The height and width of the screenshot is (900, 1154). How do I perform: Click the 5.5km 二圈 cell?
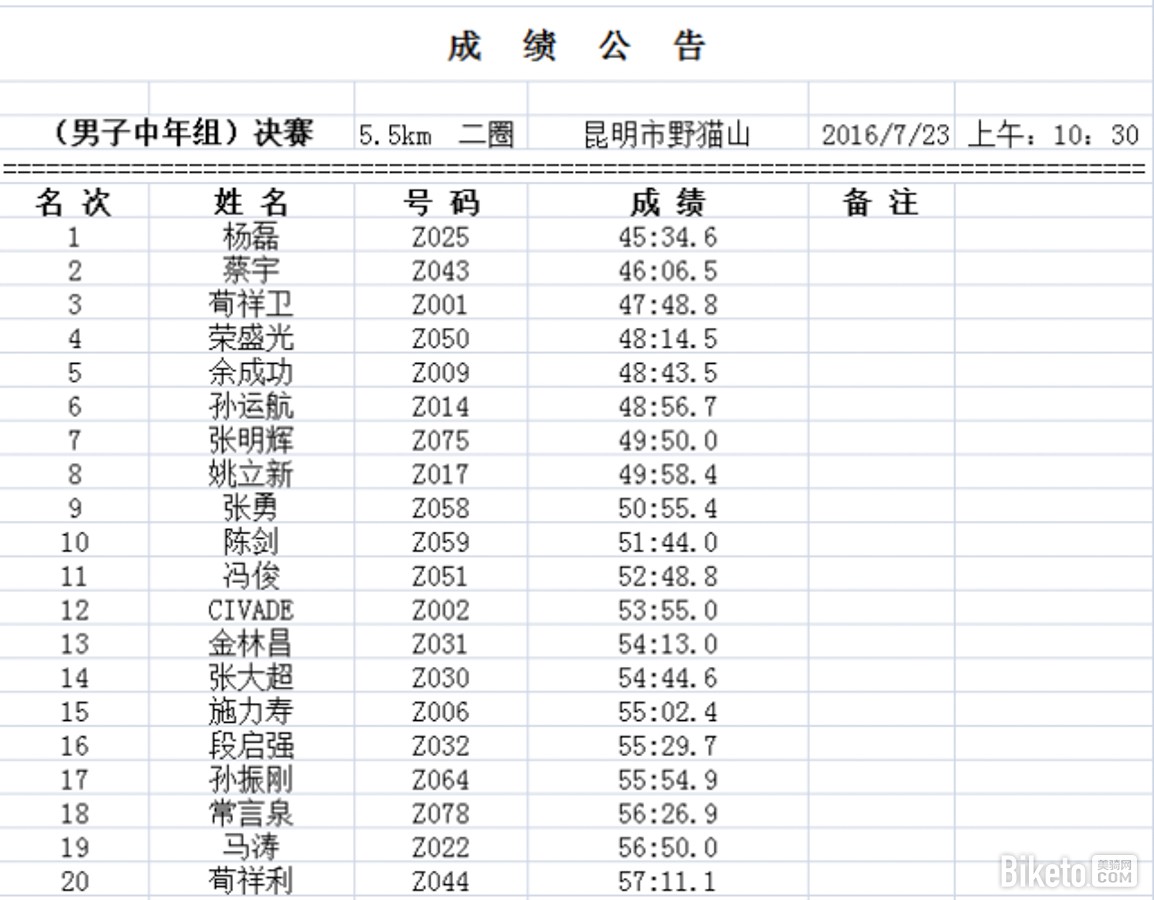(x=437, y=134)
